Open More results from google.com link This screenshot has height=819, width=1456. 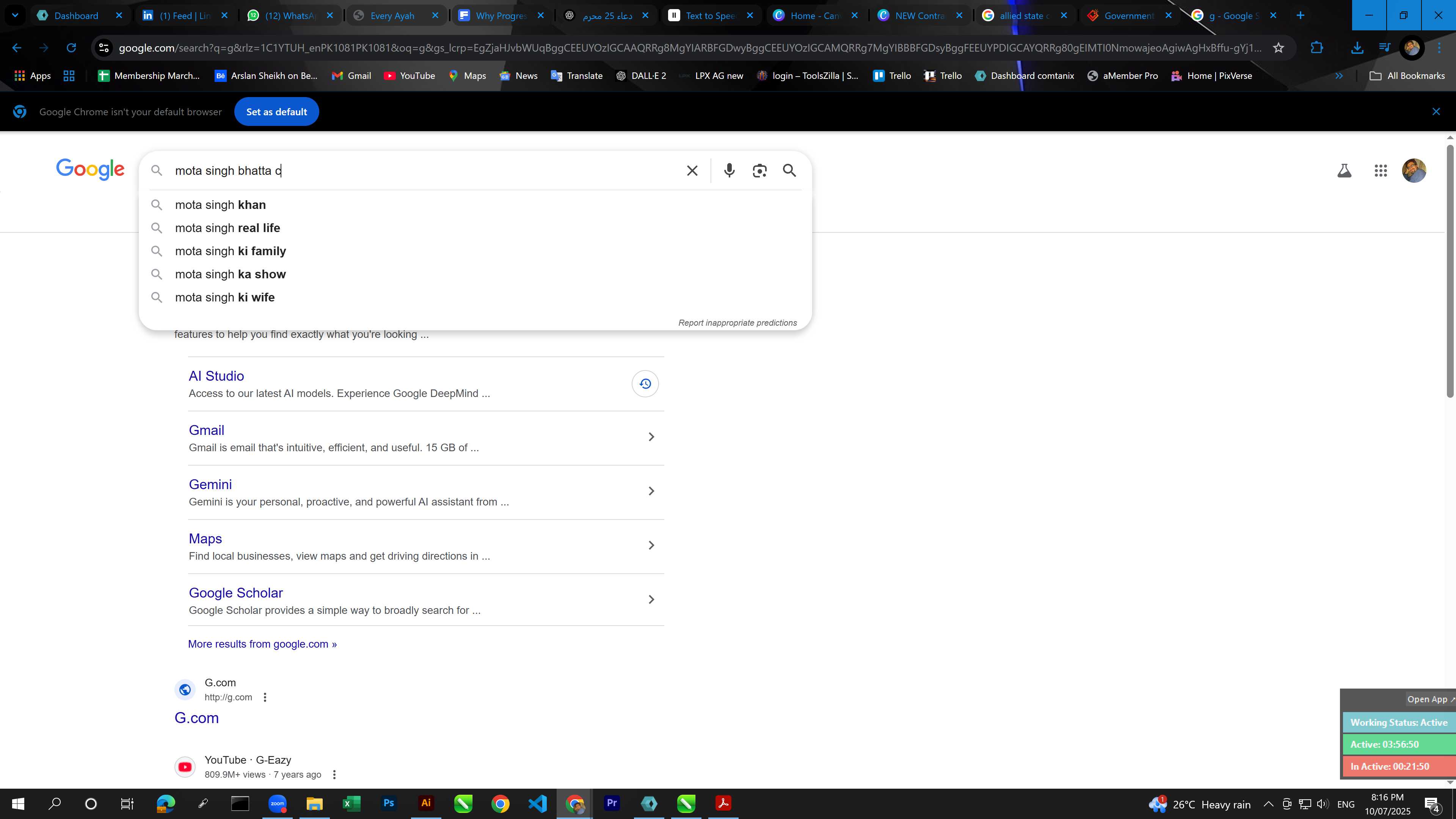[262, 644]
